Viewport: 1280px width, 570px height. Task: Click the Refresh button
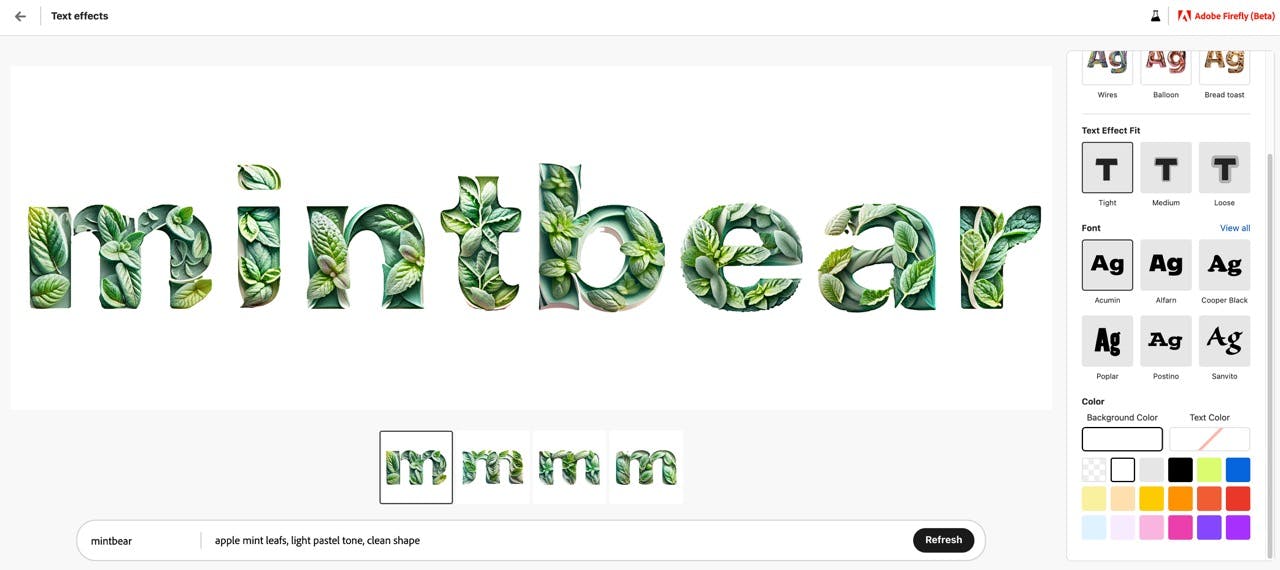943,540
